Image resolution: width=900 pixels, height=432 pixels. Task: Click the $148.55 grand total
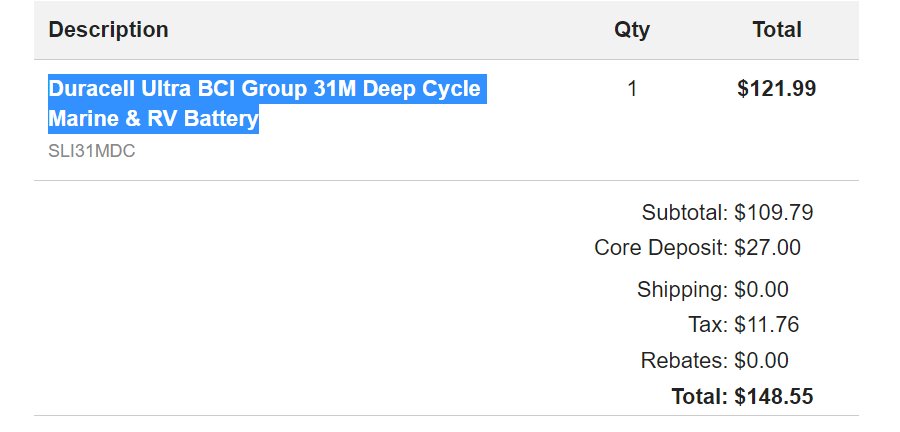773,396
